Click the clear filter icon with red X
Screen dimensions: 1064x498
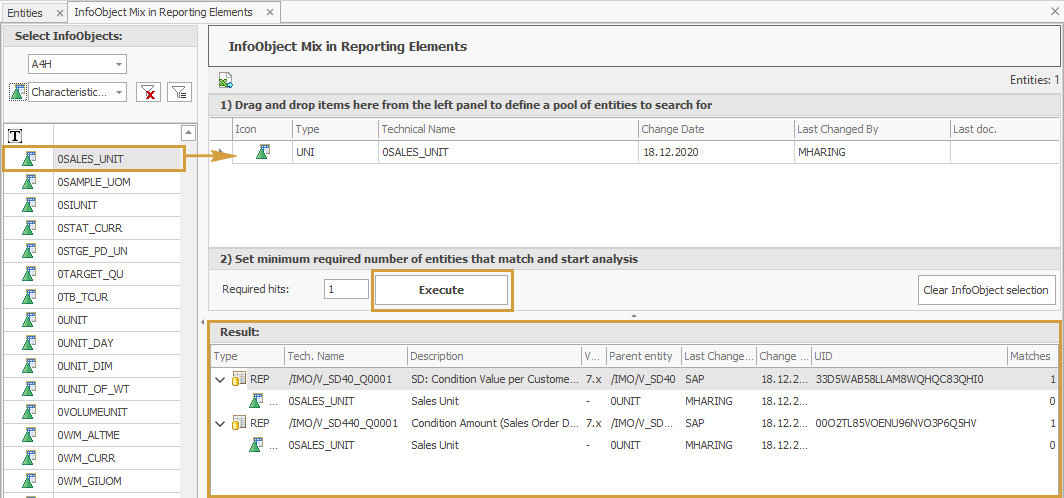coord(149,92)
